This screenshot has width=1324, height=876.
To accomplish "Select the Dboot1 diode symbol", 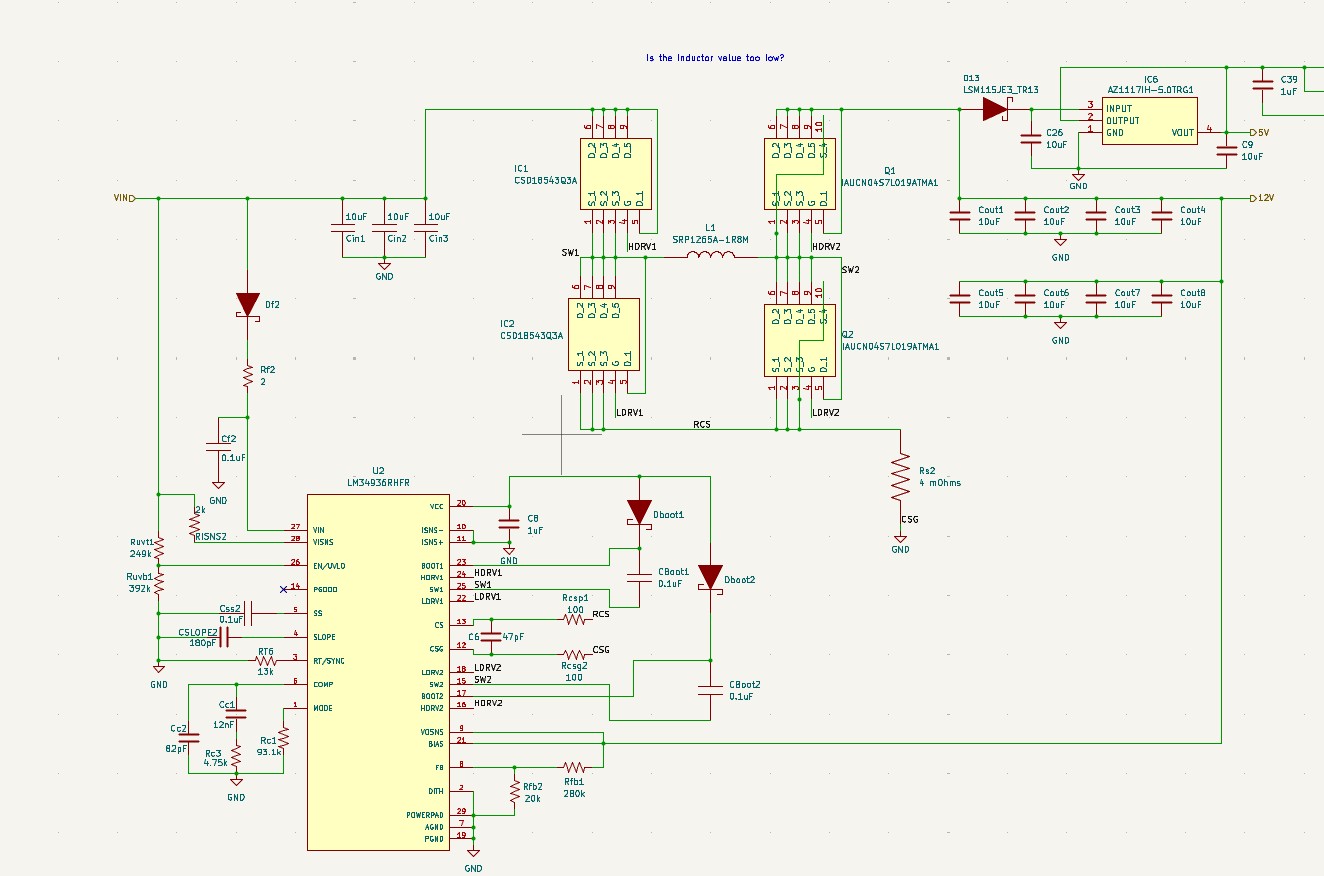I will coord(638,513).
